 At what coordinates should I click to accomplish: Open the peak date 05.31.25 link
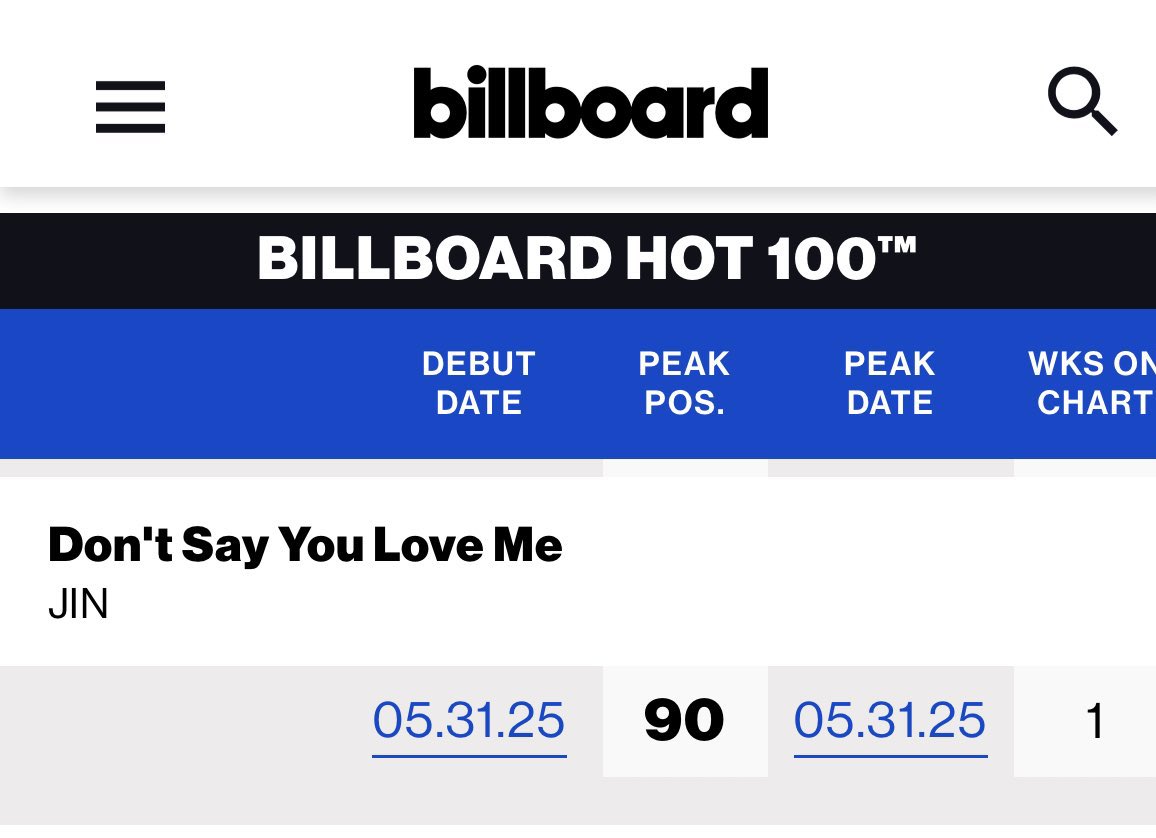[x=890, y=721]
